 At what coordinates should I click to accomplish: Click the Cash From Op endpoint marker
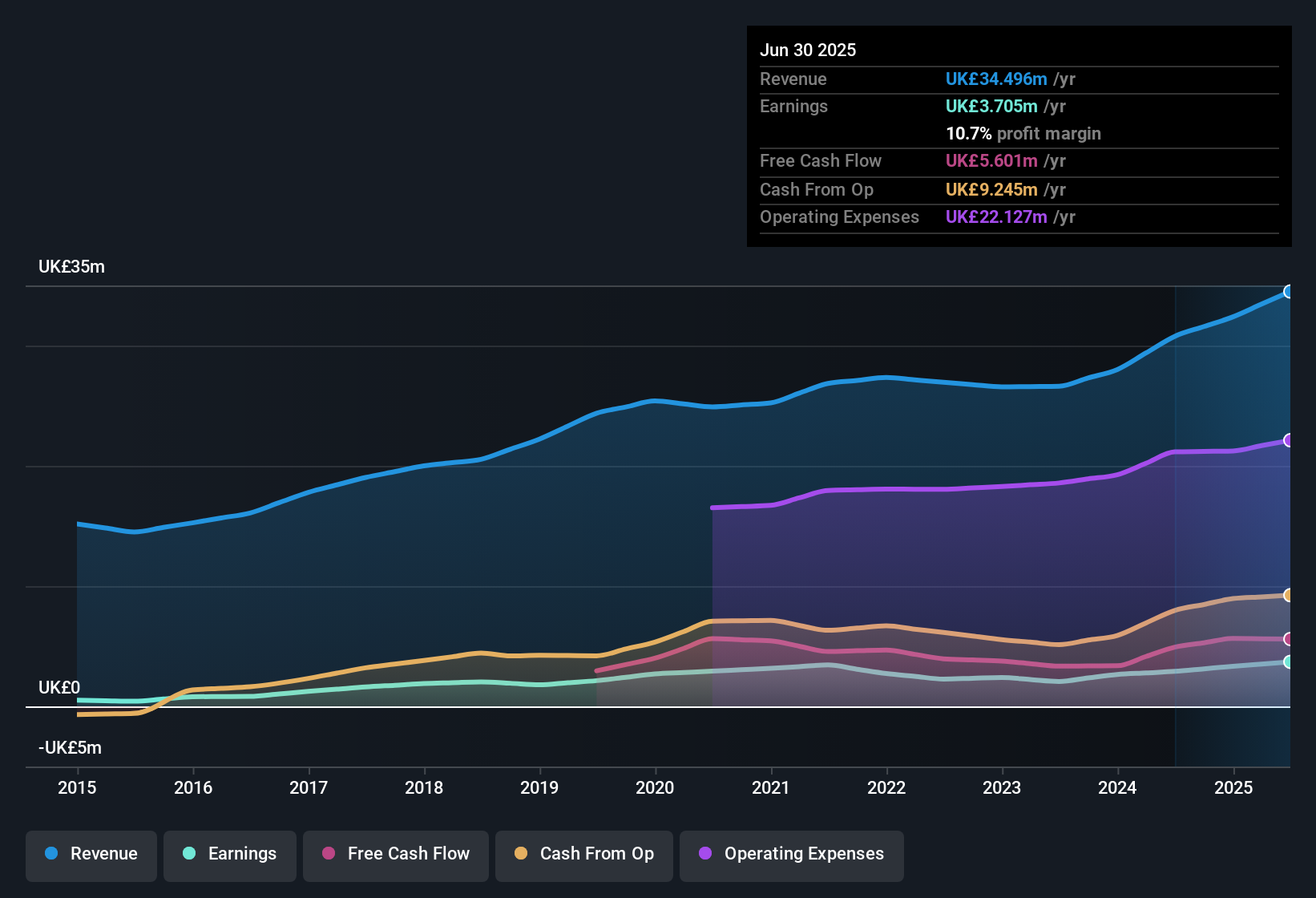1289,595
